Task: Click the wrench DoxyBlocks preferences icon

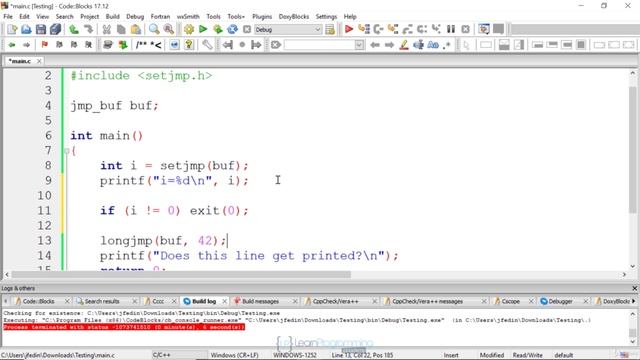Action: 207,44
